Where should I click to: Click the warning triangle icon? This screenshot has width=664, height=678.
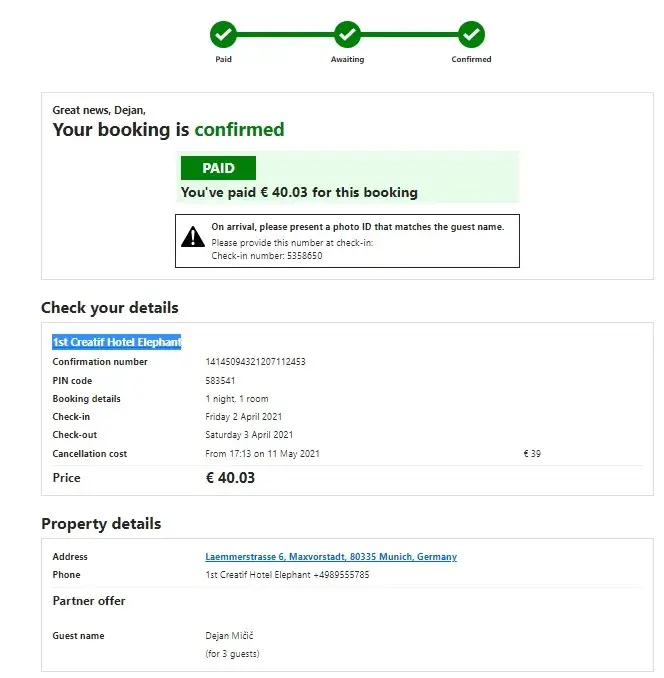(x=193, y=237)
